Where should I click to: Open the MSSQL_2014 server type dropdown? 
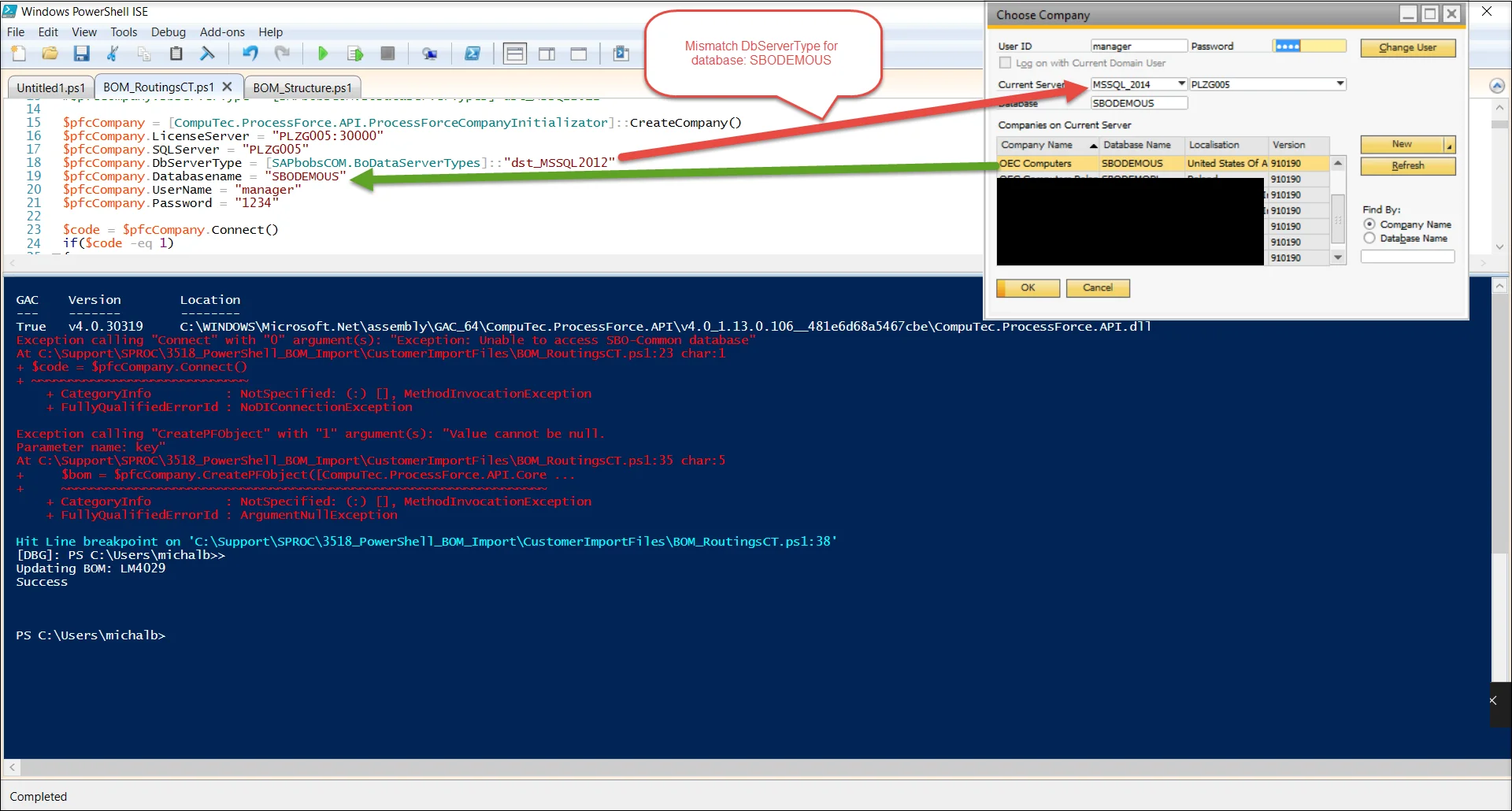coord(1180,83)
